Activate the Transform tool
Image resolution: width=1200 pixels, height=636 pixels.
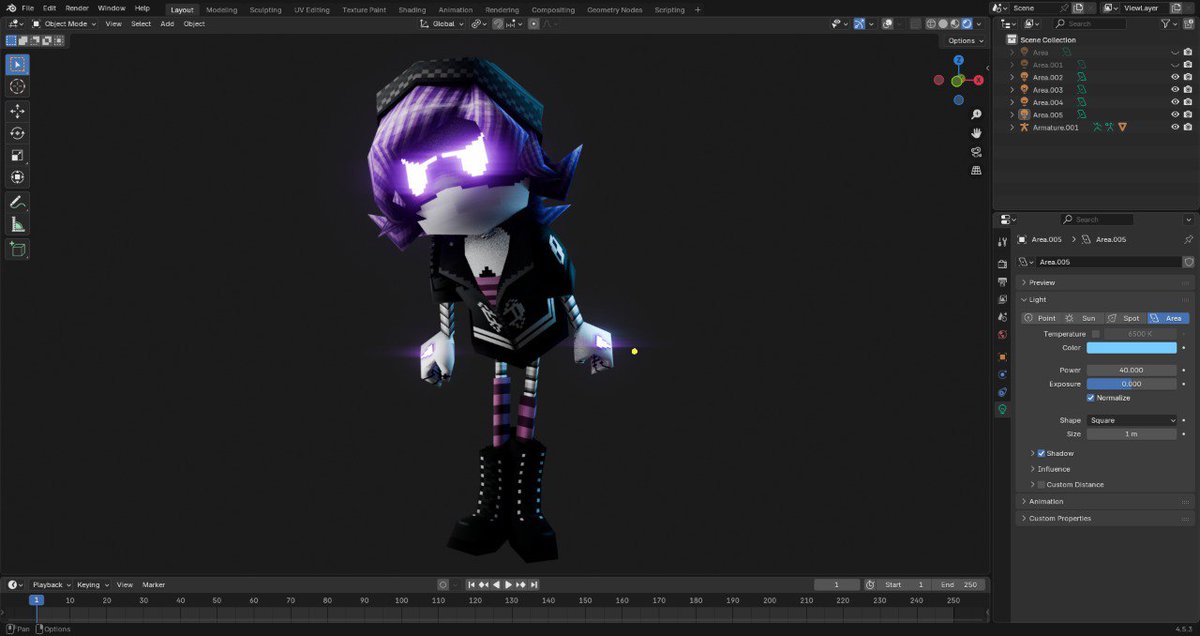[x=18, y=177]
